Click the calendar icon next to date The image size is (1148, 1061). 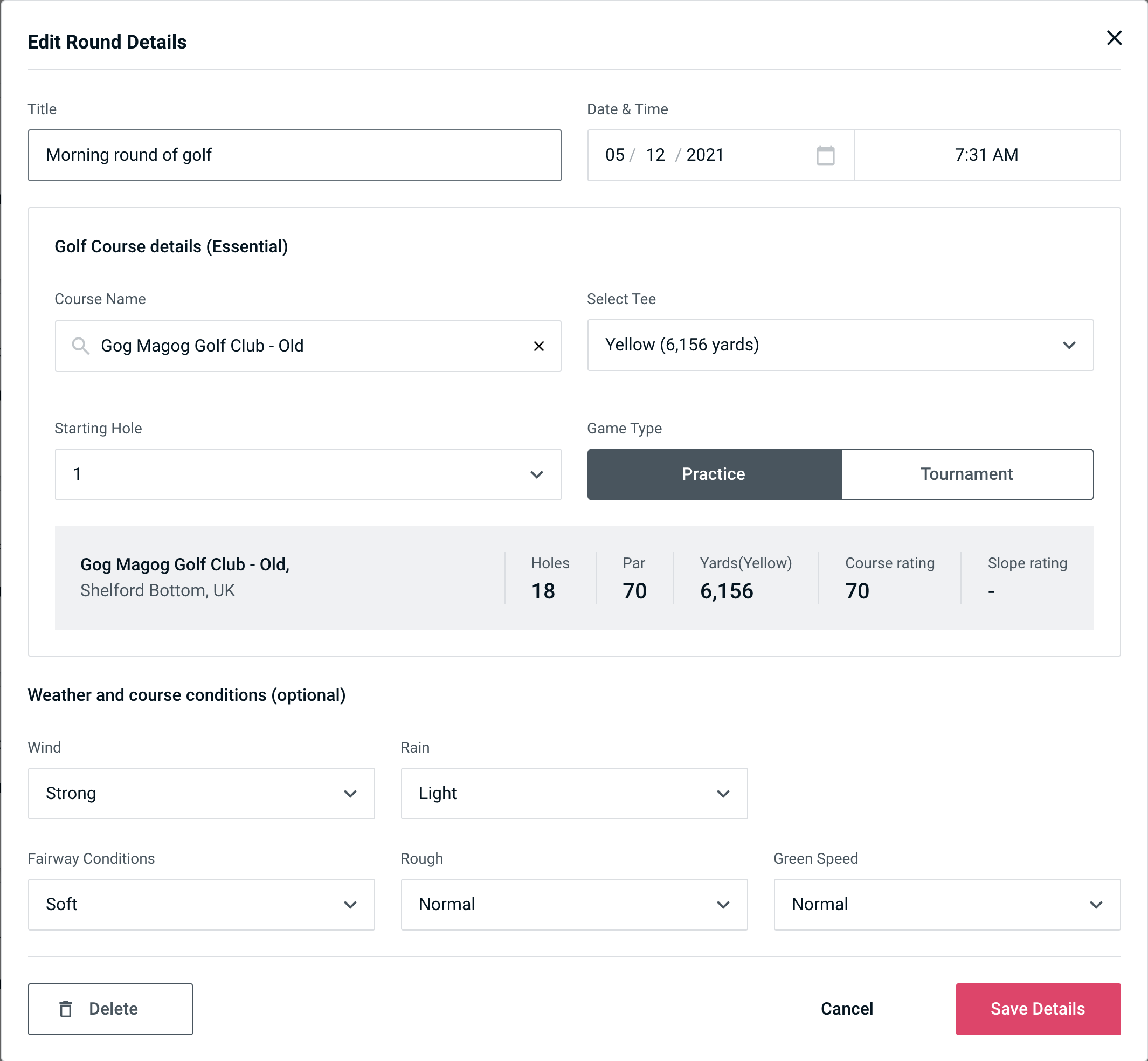pyautogui.click(x=825, y=155)
